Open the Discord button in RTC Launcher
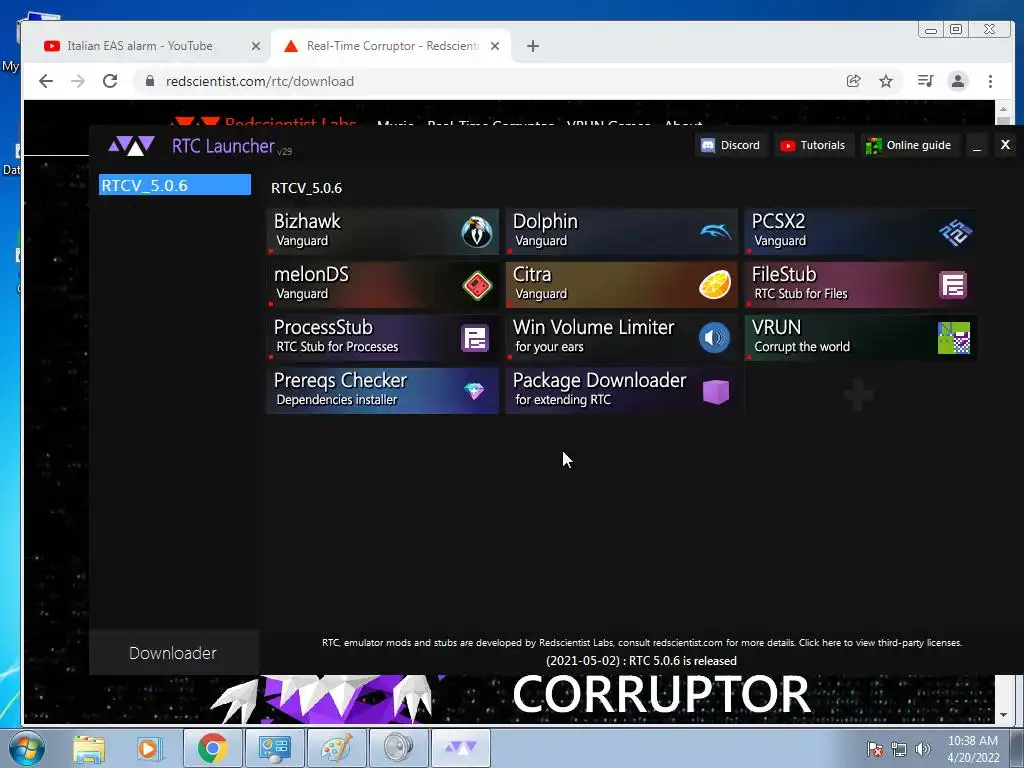Screen dimensions: 1024x768 730,145
